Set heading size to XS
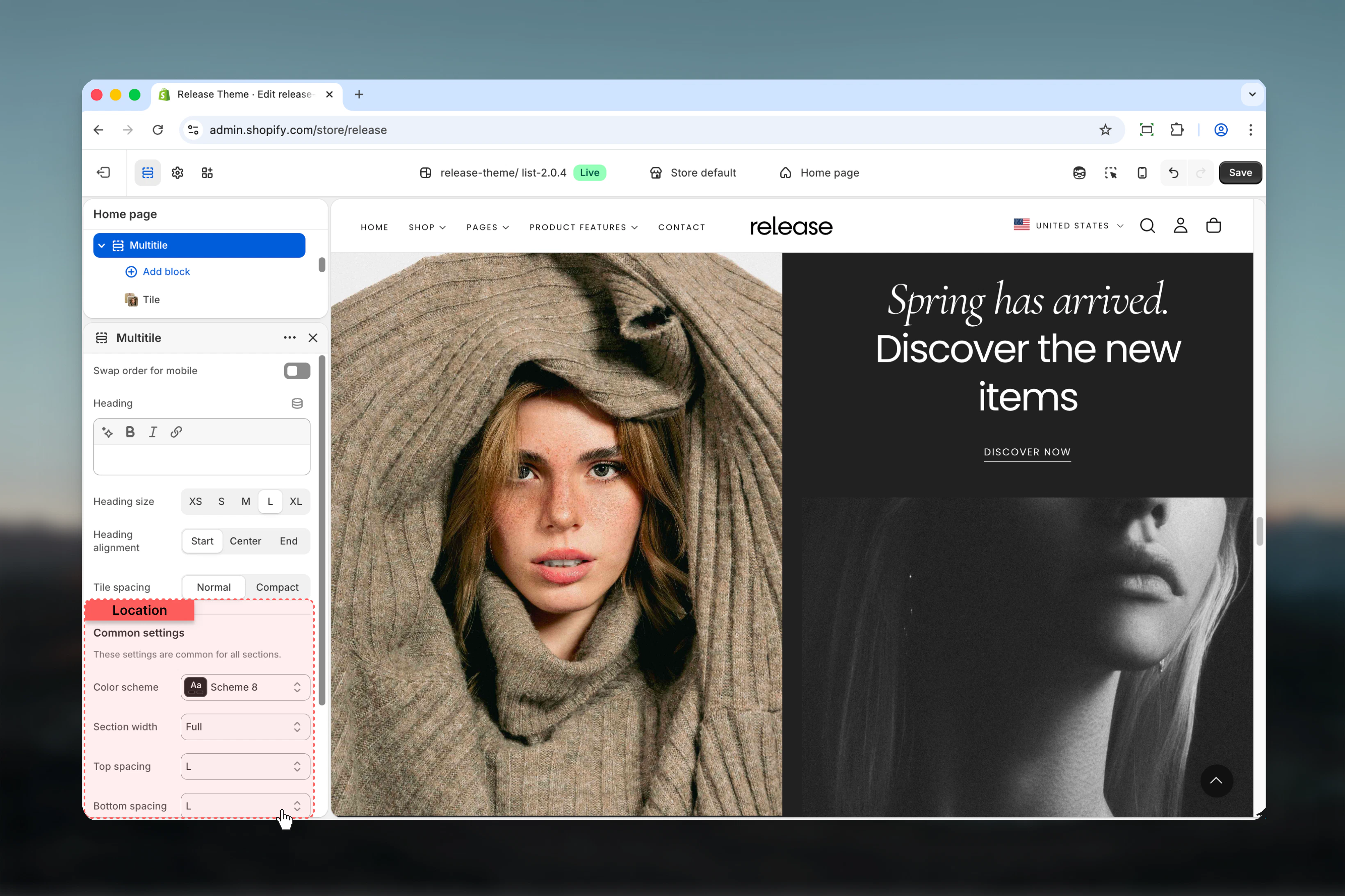Screen dimensions: 1345x896 coord(196,501)
